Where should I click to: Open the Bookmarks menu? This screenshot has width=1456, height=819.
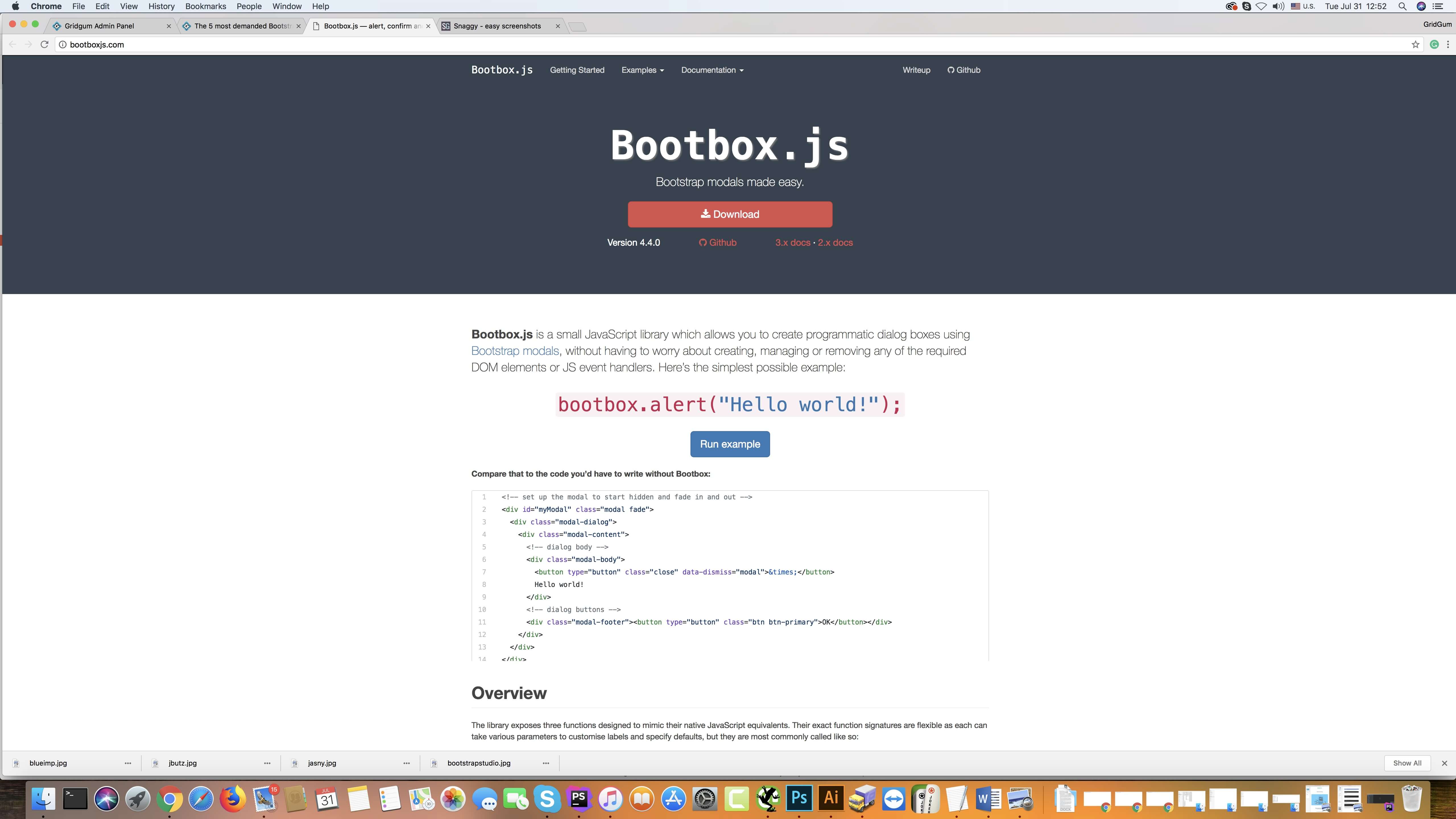[206, 6]
